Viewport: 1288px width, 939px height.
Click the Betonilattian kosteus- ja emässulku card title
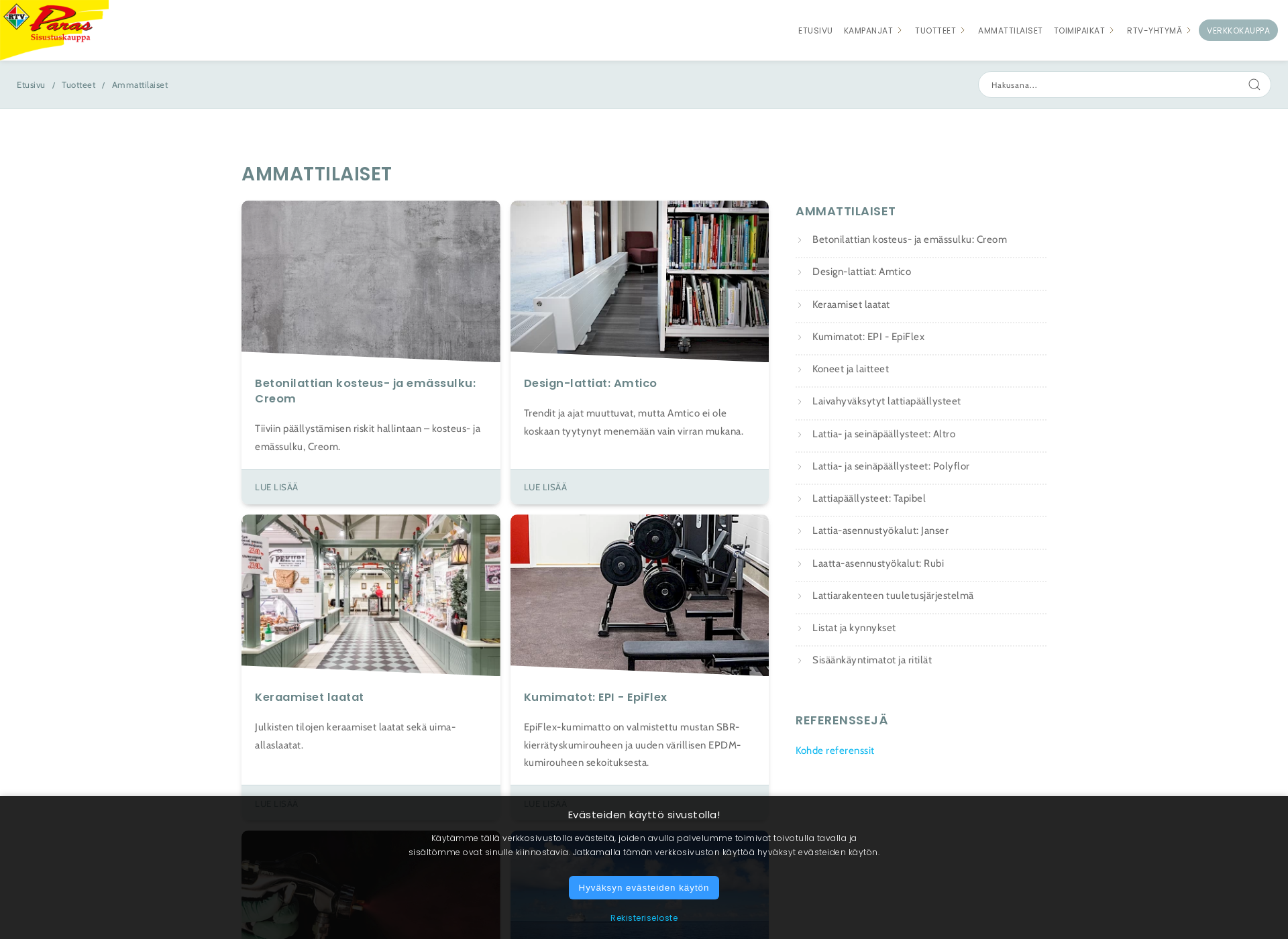coord(365,391)
